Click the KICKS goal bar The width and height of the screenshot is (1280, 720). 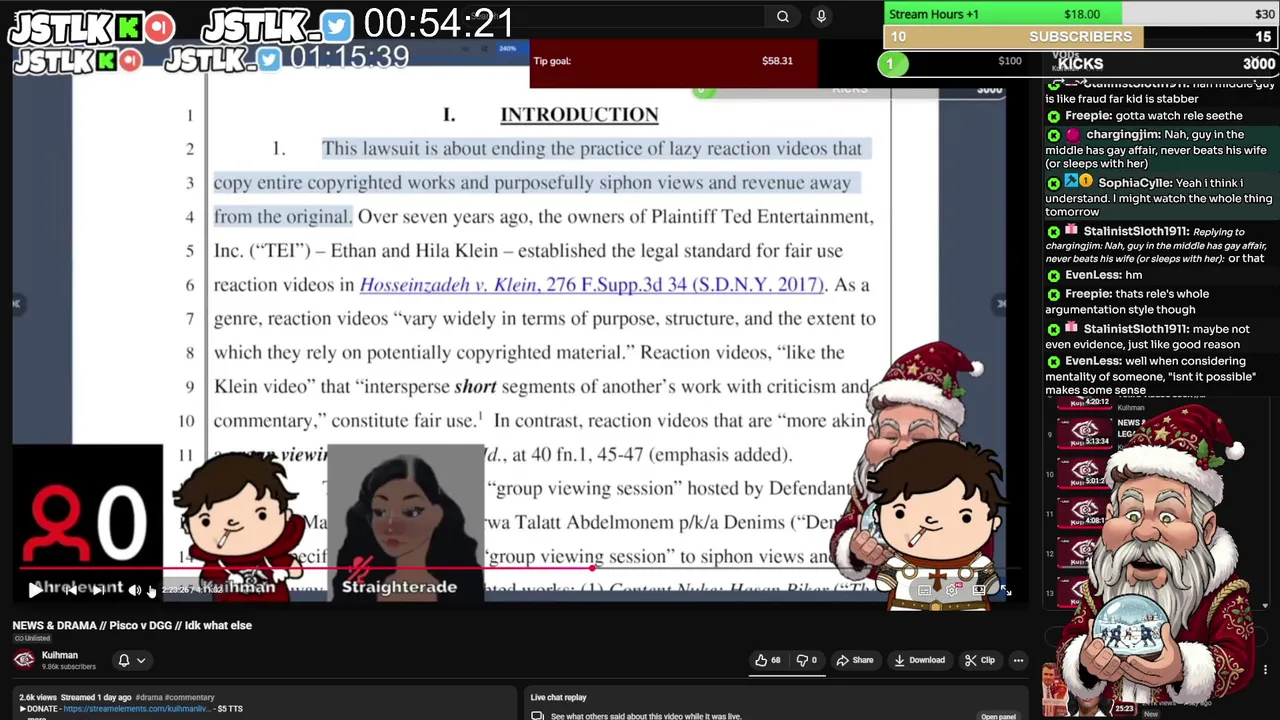pyautogui.click(x=1078, y=64)
